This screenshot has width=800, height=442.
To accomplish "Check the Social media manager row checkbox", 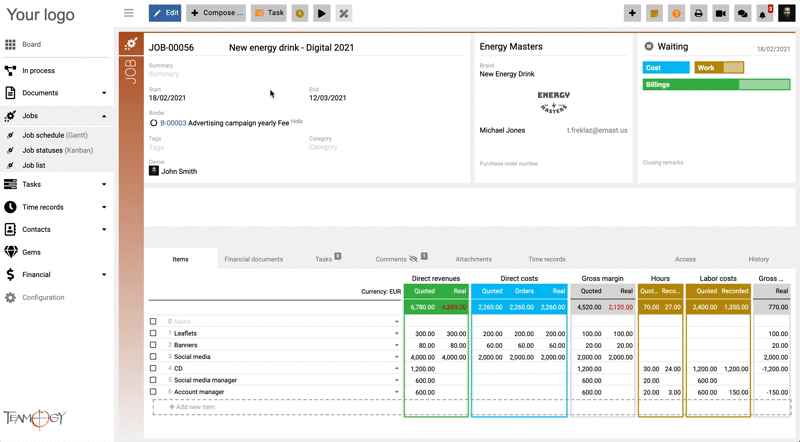I will click(x=153, y=380).
